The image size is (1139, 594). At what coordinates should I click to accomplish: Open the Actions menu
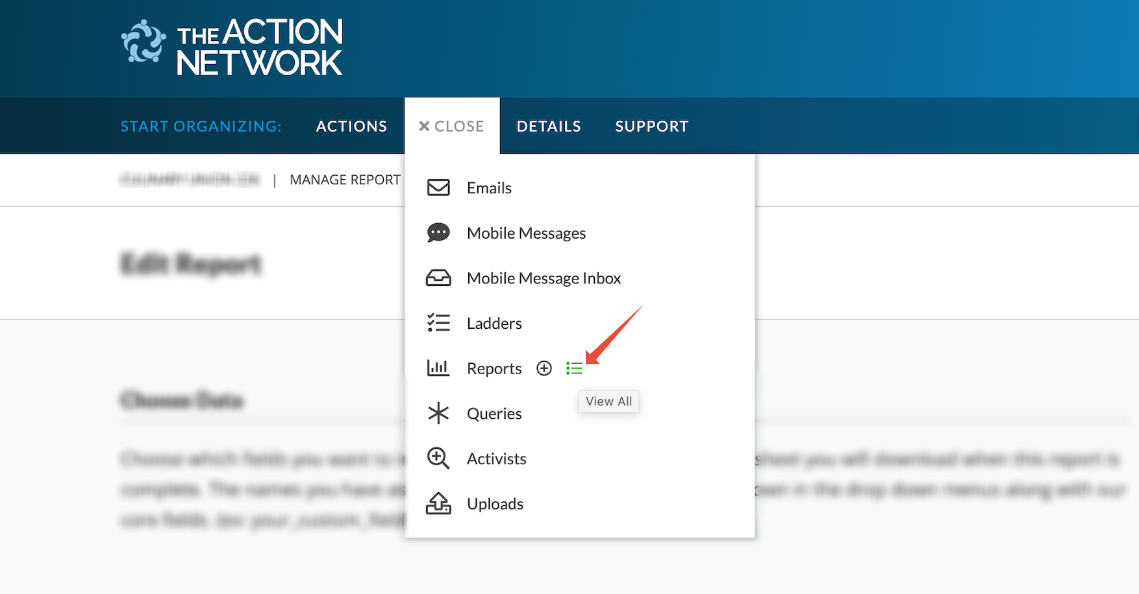click(x=352, y=126)
